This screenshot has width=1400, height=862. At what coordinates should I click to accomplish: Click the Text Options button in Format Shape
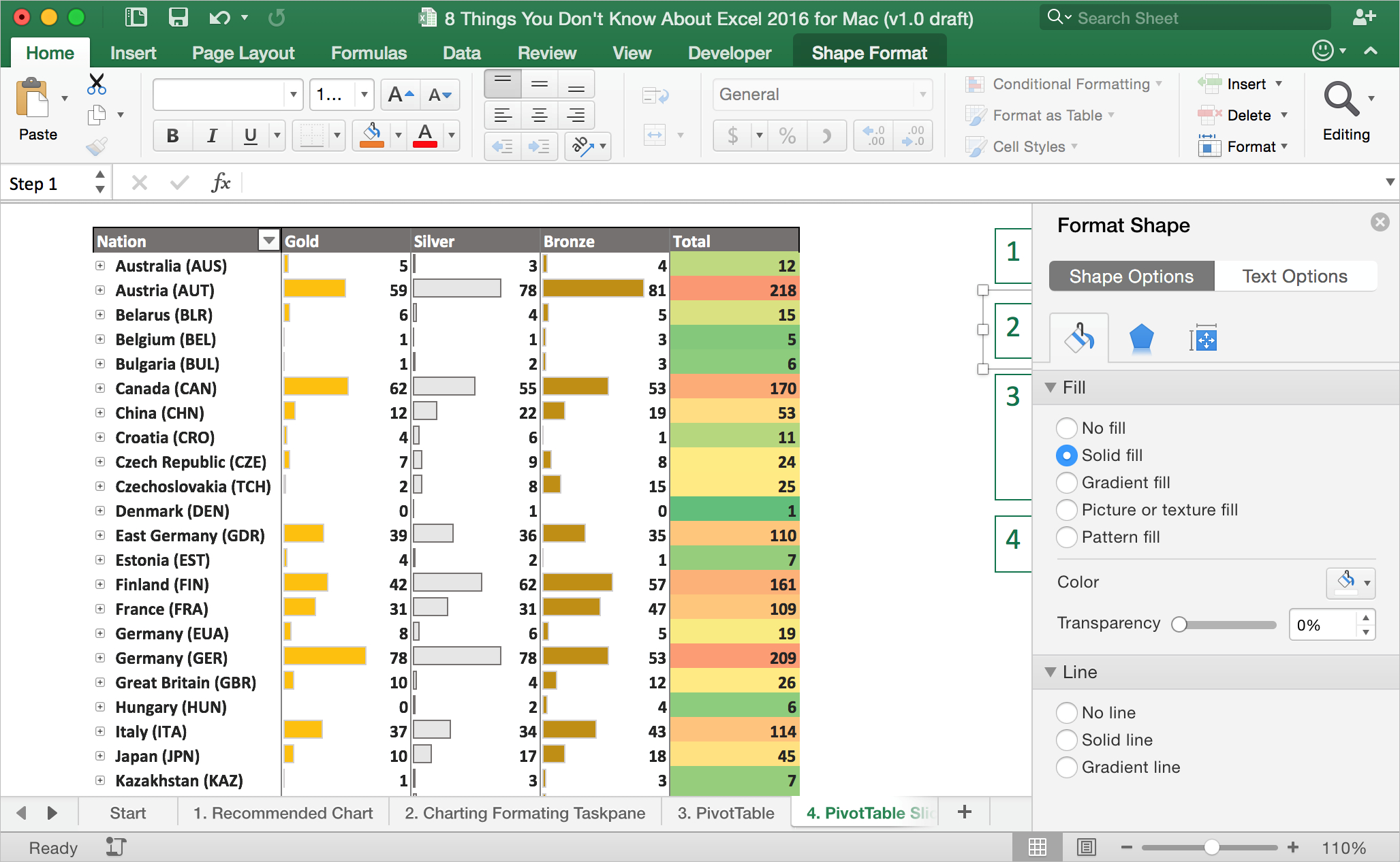pyautogui.click(x=1294, y=276)
